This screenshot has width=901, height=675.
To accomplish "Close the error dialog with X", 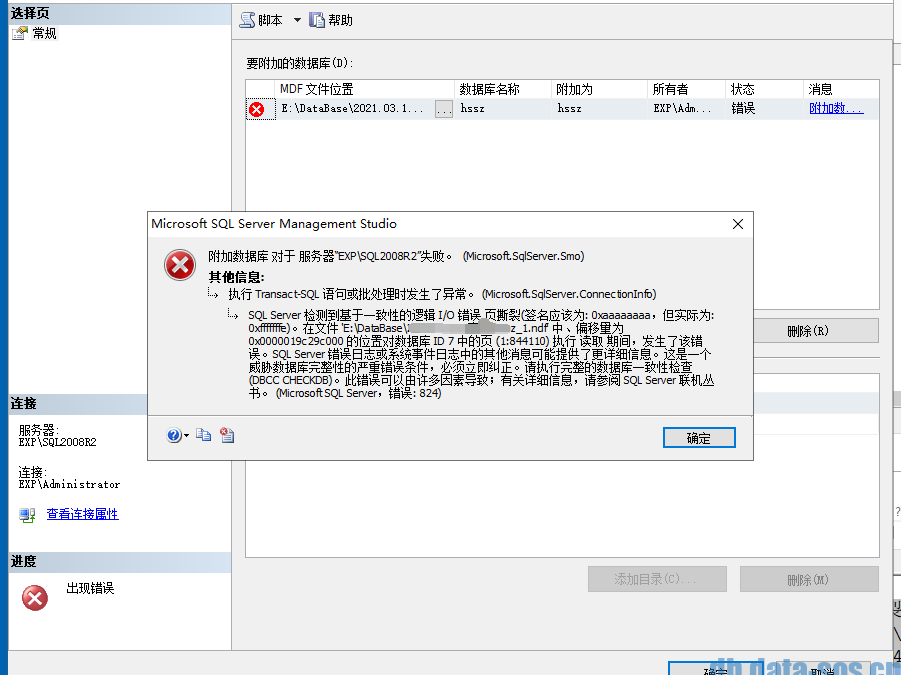I will [x=738, y=224].
